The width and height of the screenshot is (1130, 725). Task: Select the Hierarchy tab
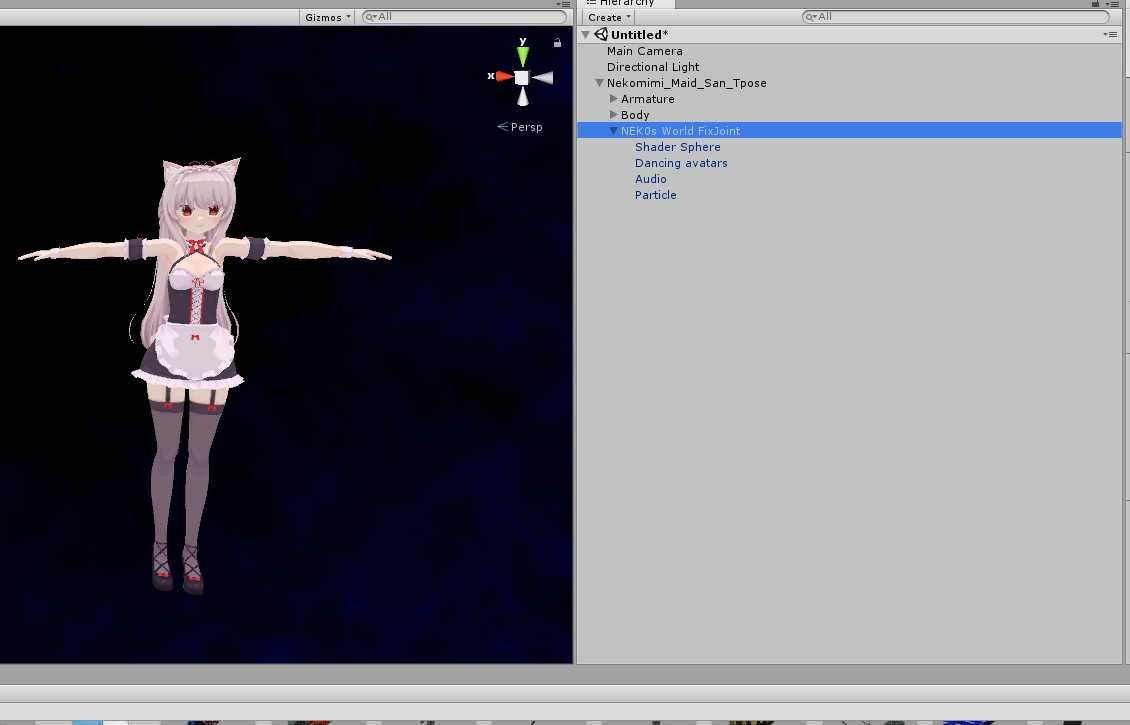pyautogui.click(x=626, y=4)
